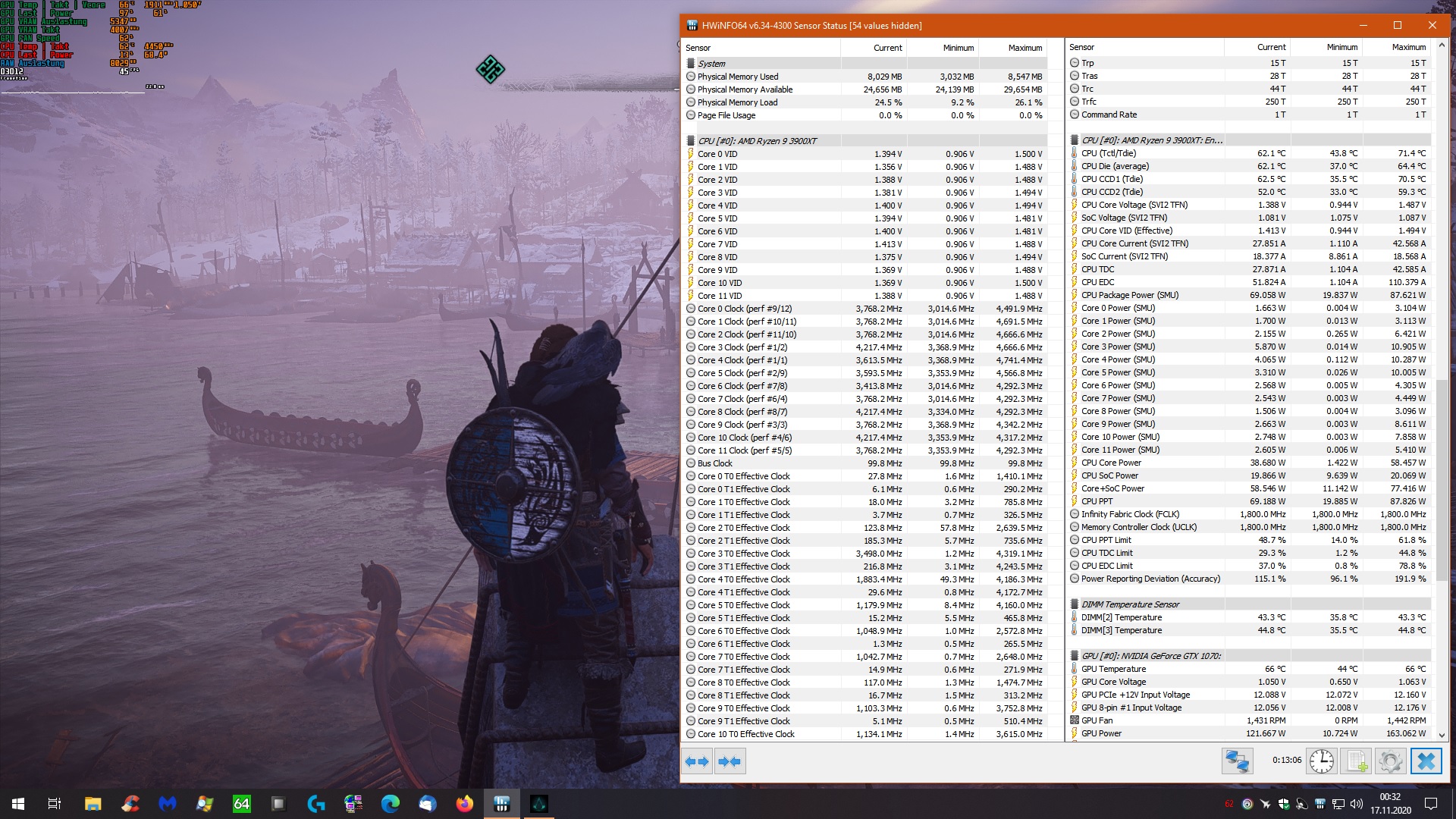Viewport: 1456px width, 819px height.
Task: Open CCleaner from the taskbar
Action: tap(130, 804)
